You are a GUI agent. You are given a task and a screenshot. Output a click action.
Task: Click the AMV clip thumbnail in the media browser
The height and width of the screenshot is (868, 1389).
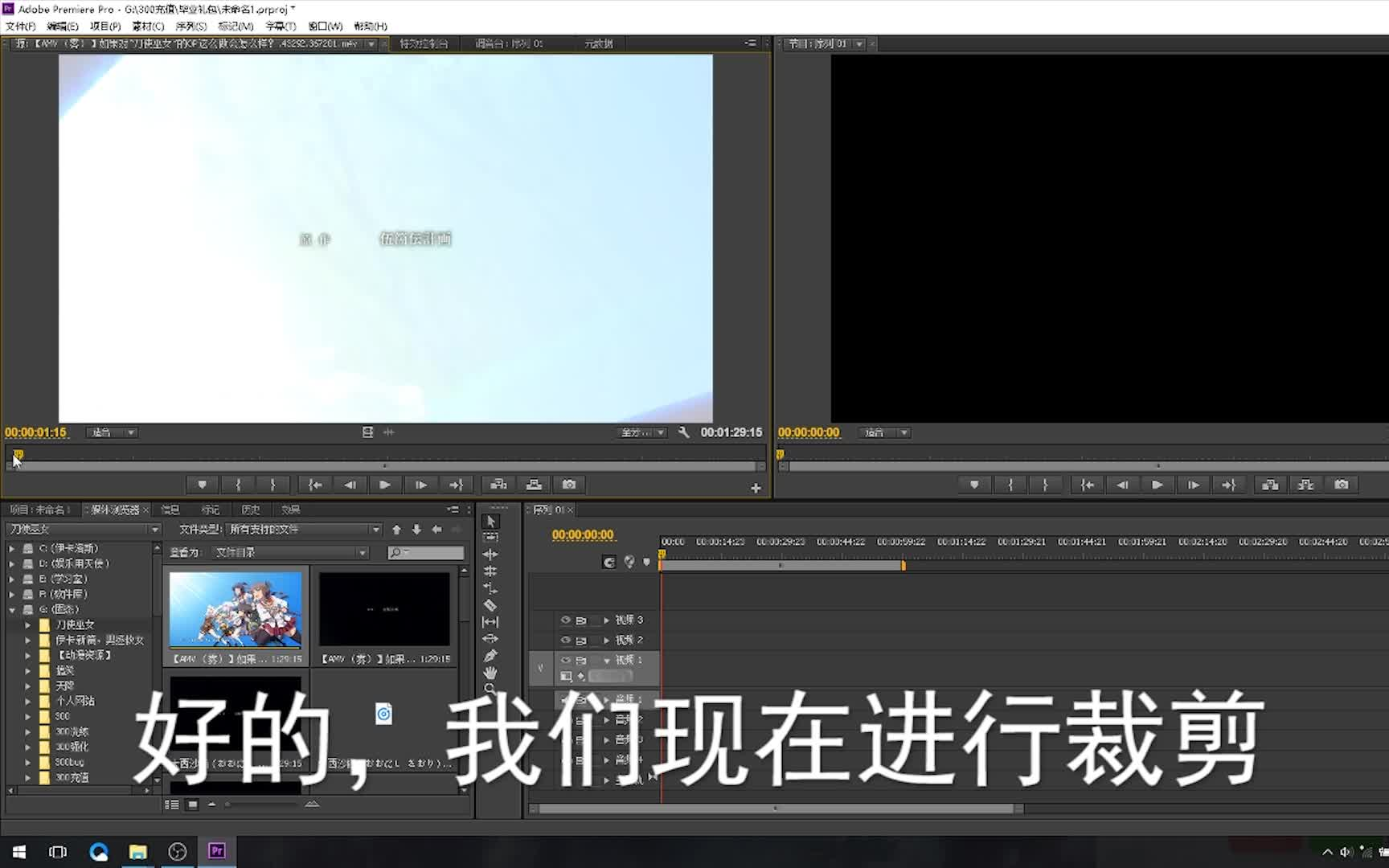coord(235,611)
